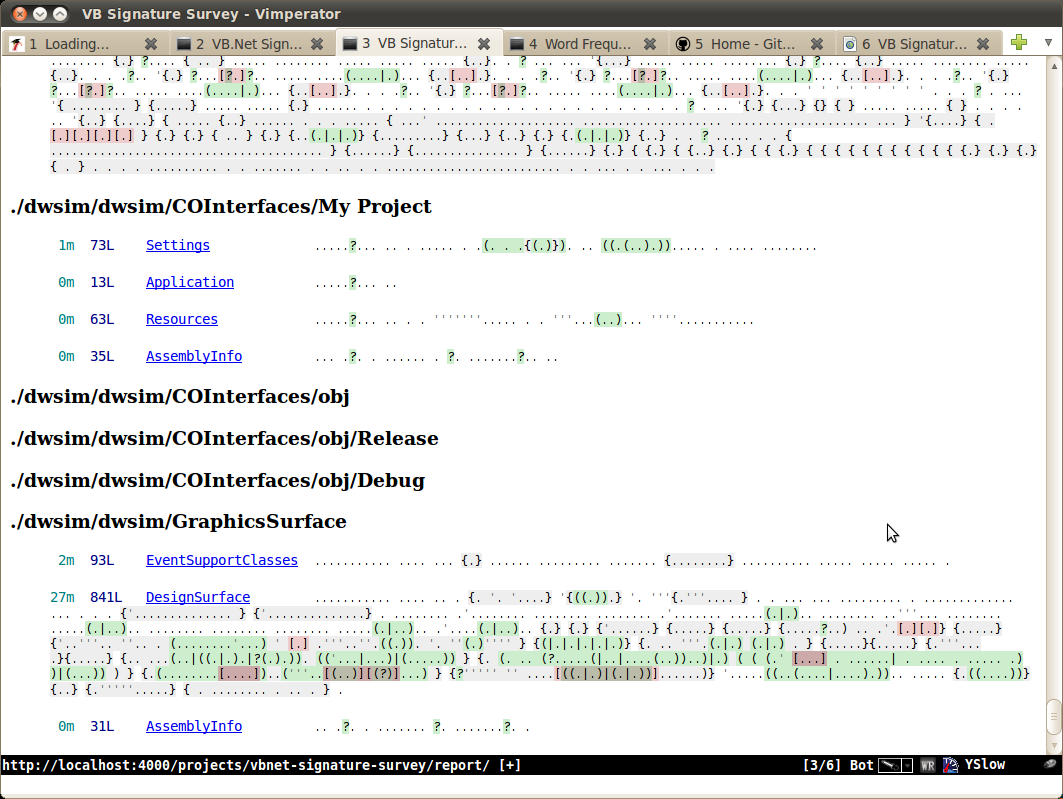The image size is (1063, 799).
Task: Click the Bot scroll position indicator
Action: coord(862,765)
